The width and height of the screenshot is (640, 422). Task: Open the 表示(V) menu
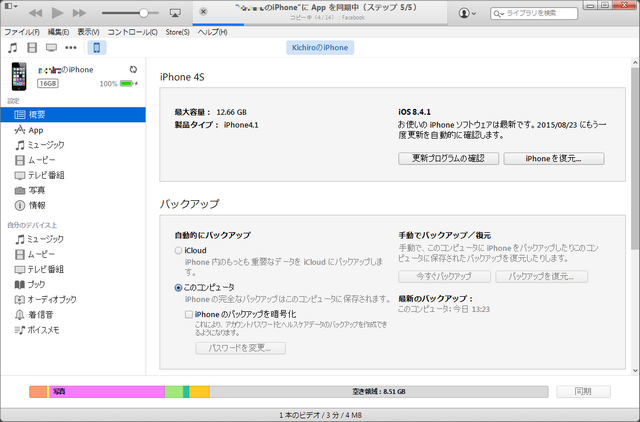click(89, 32)
